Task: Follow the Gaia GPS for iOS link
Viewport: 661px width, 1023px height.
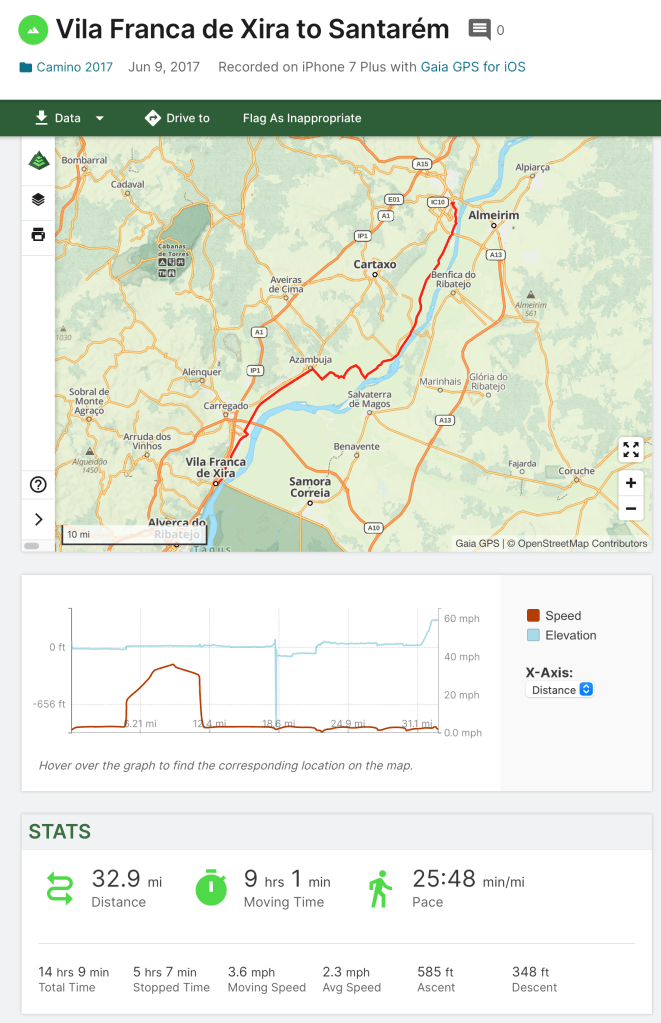Action: click(x=473, y=67)
